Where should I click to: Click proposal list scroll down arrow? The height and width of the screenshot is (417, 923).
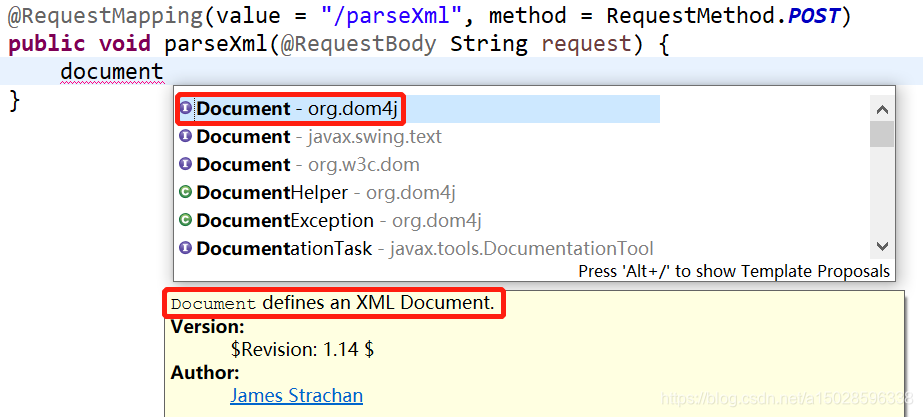882,246
